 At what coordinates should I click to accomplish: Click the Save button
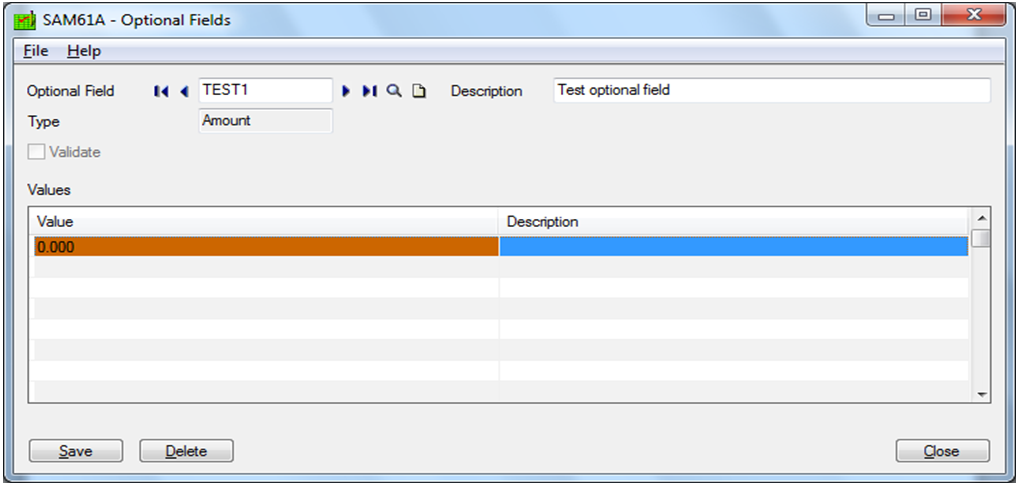pyautogui.click(x=76, y=451)
